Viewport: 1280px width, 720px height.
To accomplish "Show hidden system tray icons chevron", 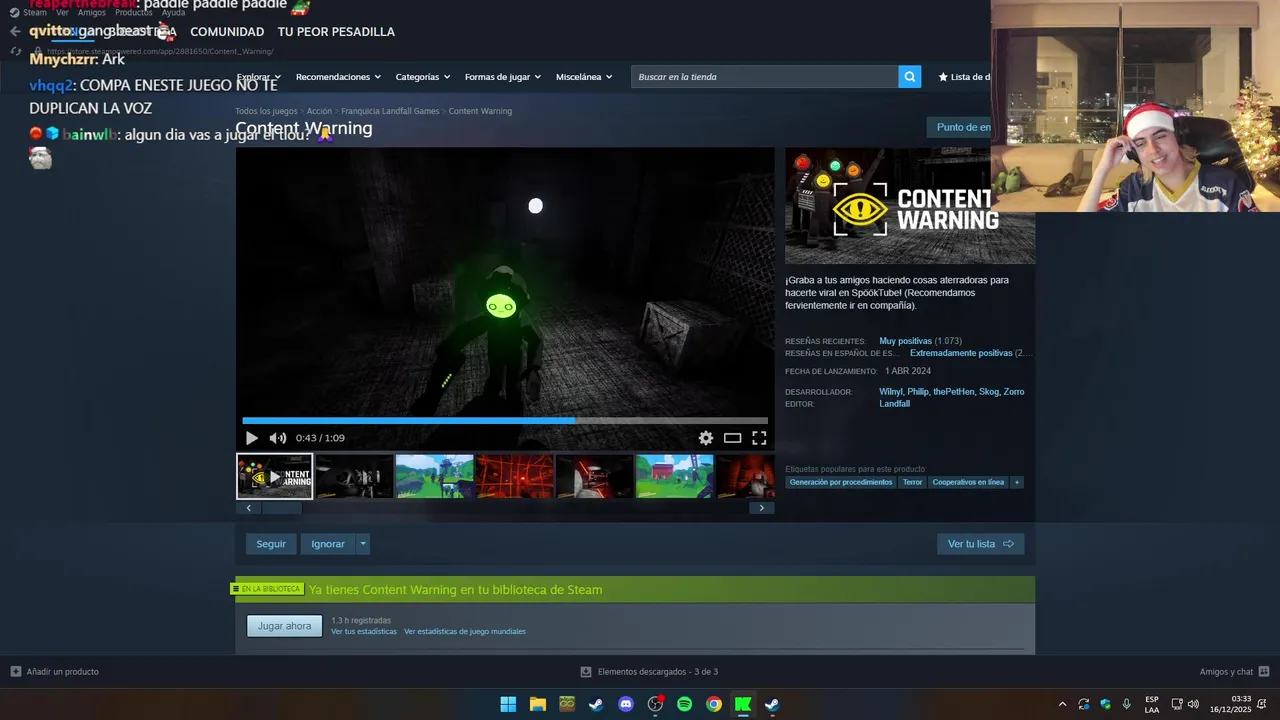I will point(1062,704).
